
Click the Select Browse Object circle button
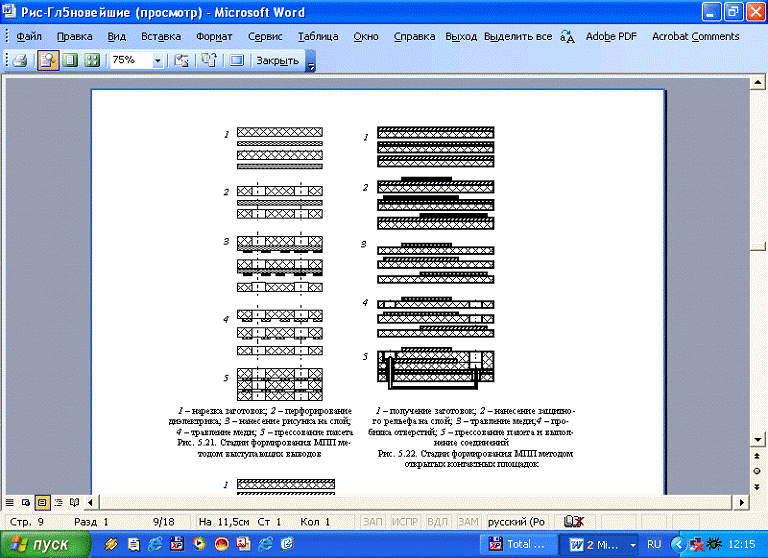click(757, 471)
